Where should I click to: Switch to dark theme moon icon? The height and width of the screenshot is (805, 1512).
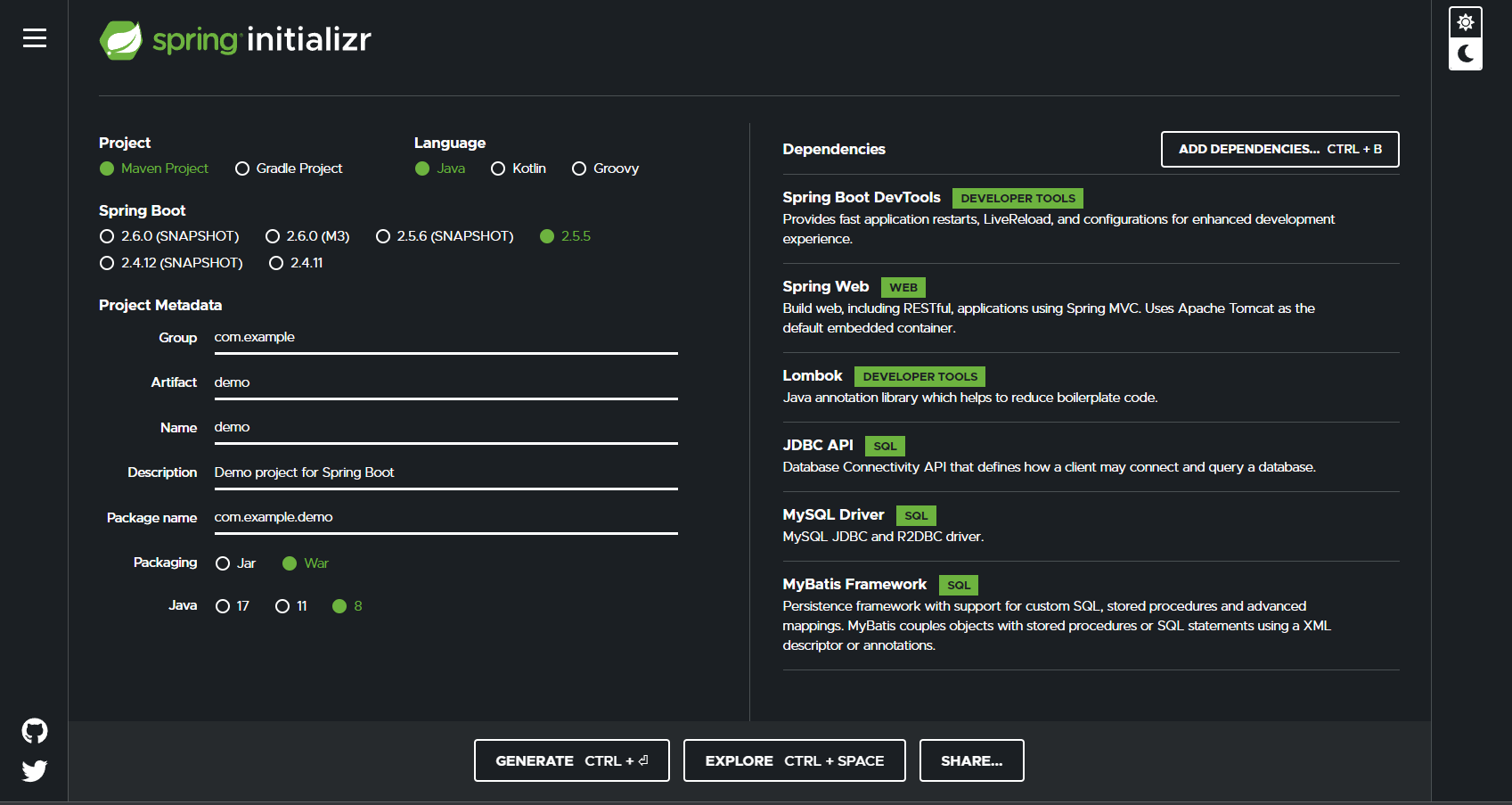point(1466,54)
